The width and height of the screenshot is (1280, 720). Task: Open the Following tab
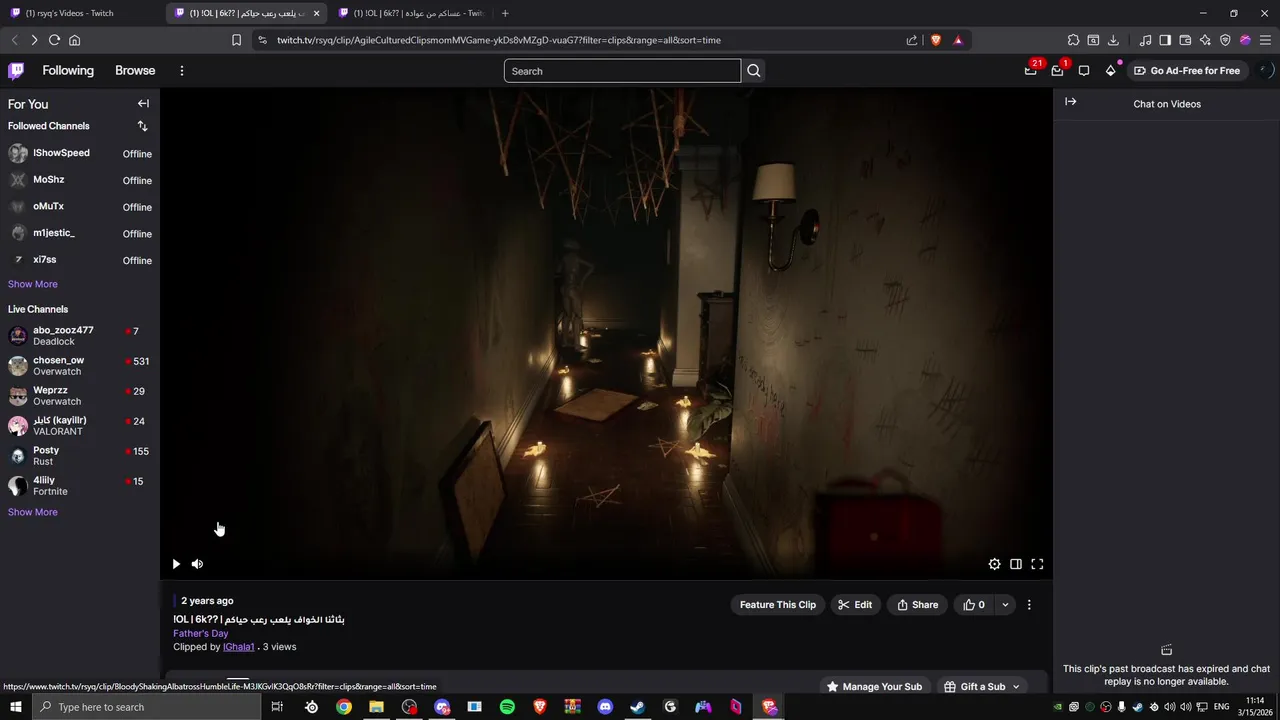click(68, 71)
